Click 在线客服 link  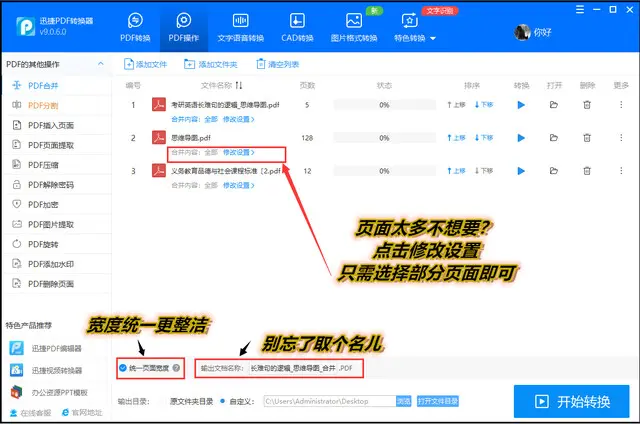click(x=31, y=413)
